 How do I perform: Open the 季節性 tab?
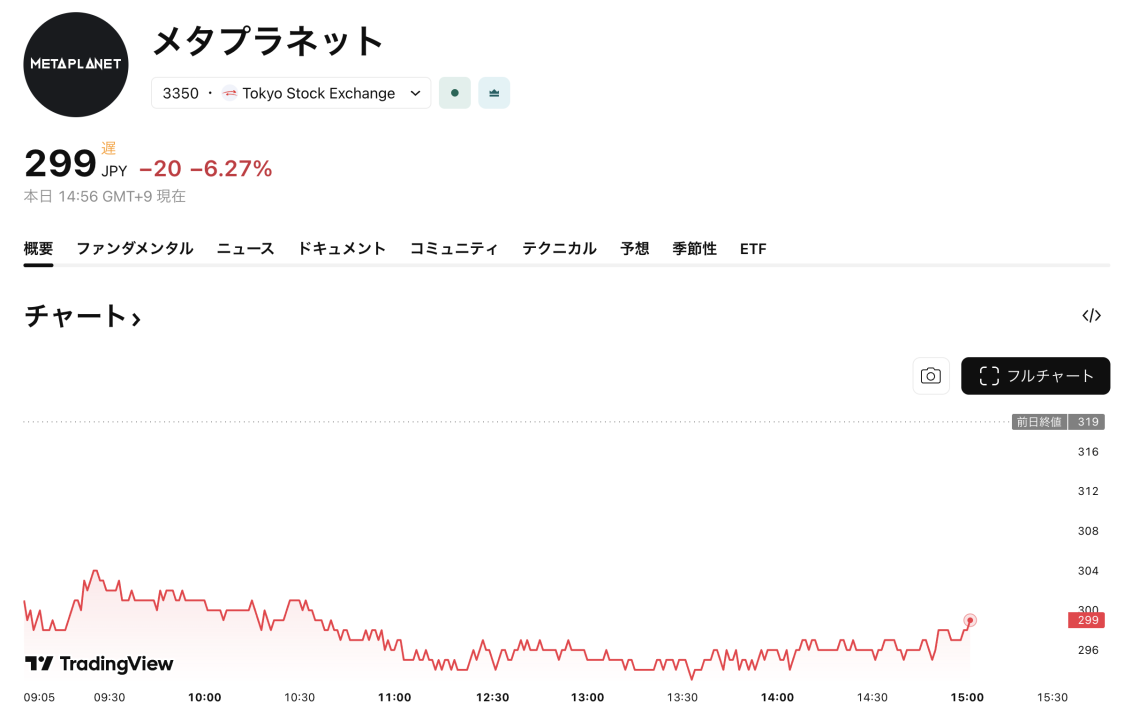[x=695, y=249]
